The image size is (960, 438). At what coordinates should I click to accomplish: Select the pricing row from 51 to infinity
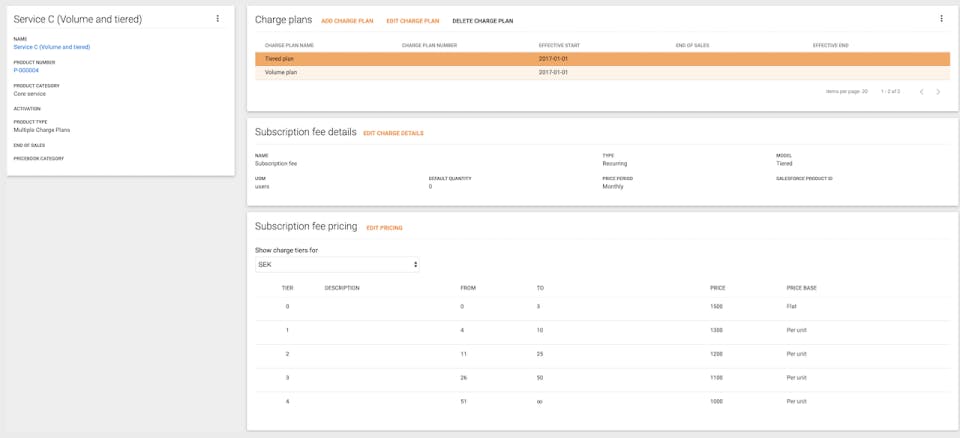pos(602,401)
